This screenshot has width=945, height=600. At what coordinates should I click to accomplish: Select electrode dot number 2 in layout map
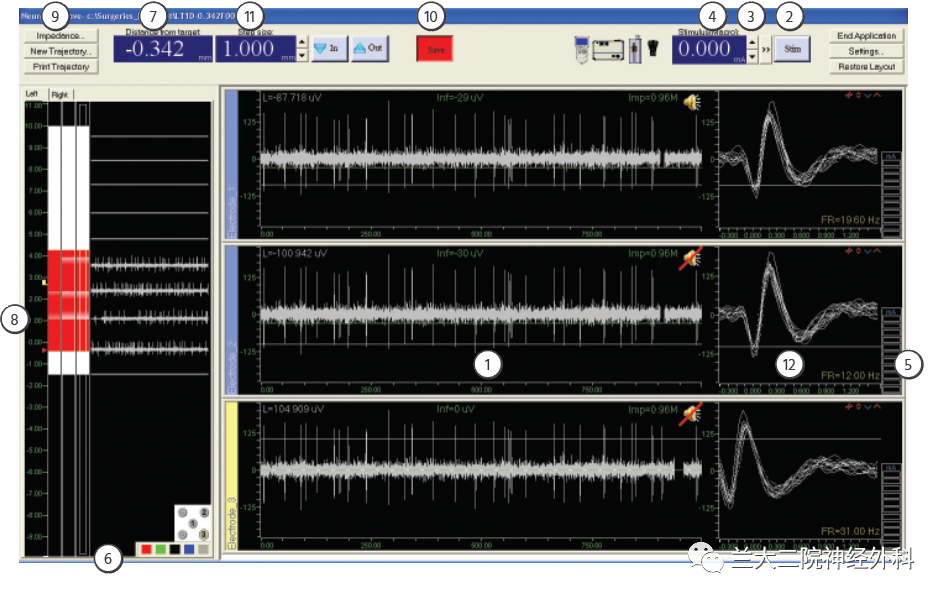tap(204, 513)
